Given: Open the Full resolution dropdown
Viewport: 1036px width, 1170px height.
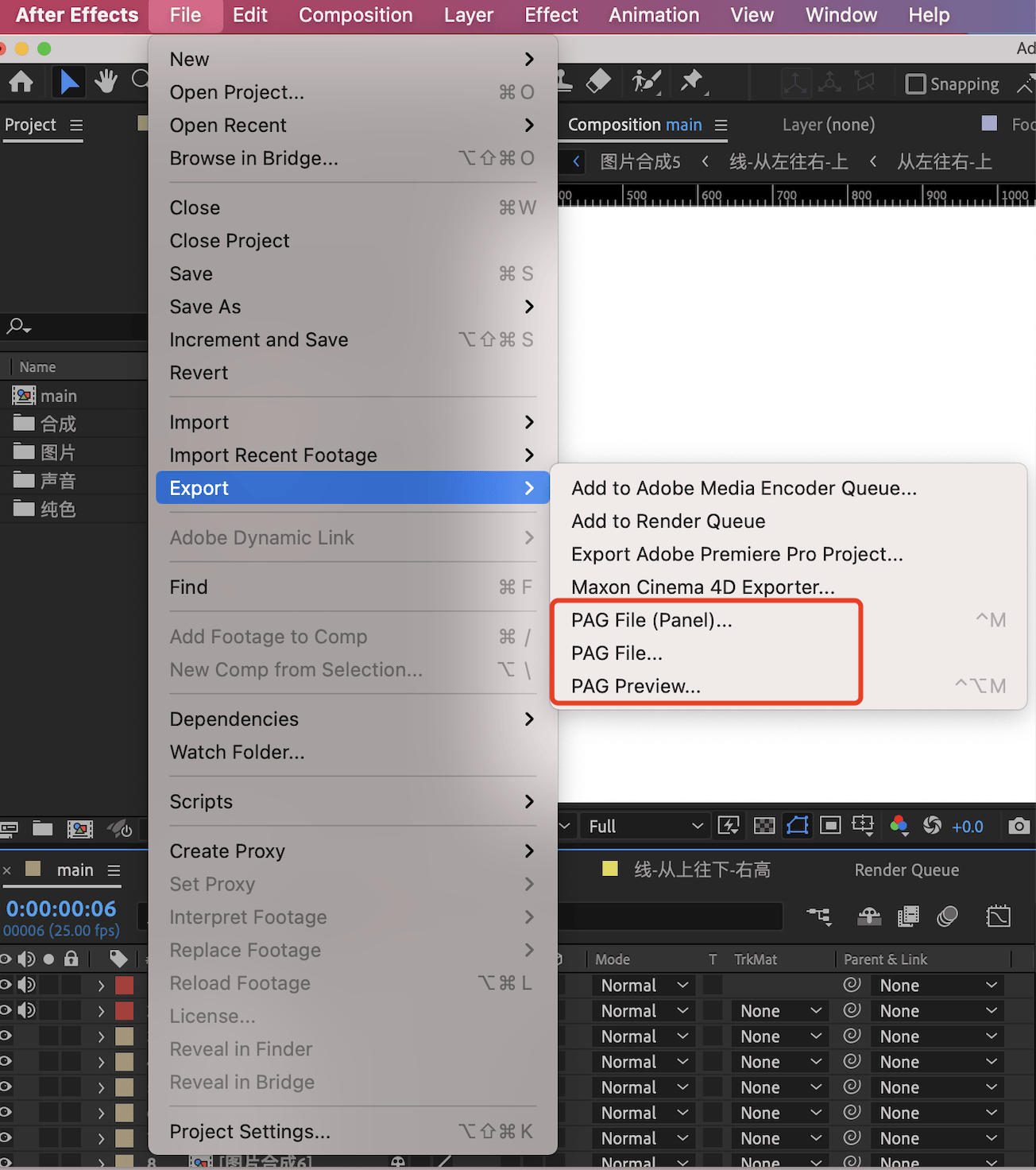Looking at the screenshot, I should 645,827.
